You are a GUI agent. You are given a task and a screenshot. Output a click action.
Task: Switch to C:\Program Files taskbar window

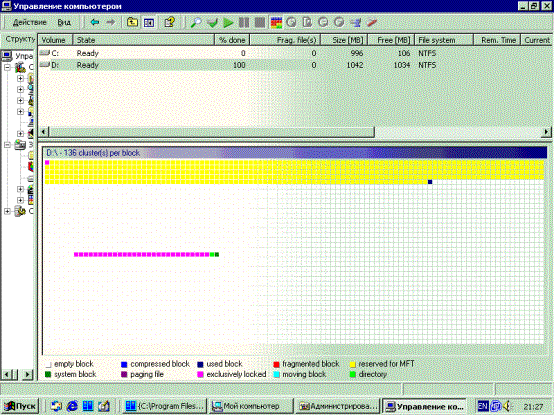click(165, 406)
